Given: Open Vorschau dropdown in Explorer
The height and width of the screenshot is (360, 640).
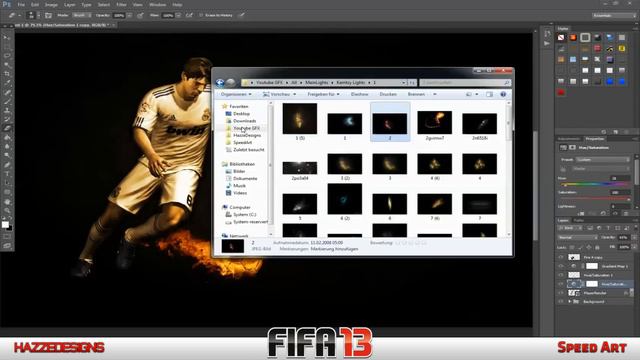Looking at the screenshot, I should click(x=280, y=94).
